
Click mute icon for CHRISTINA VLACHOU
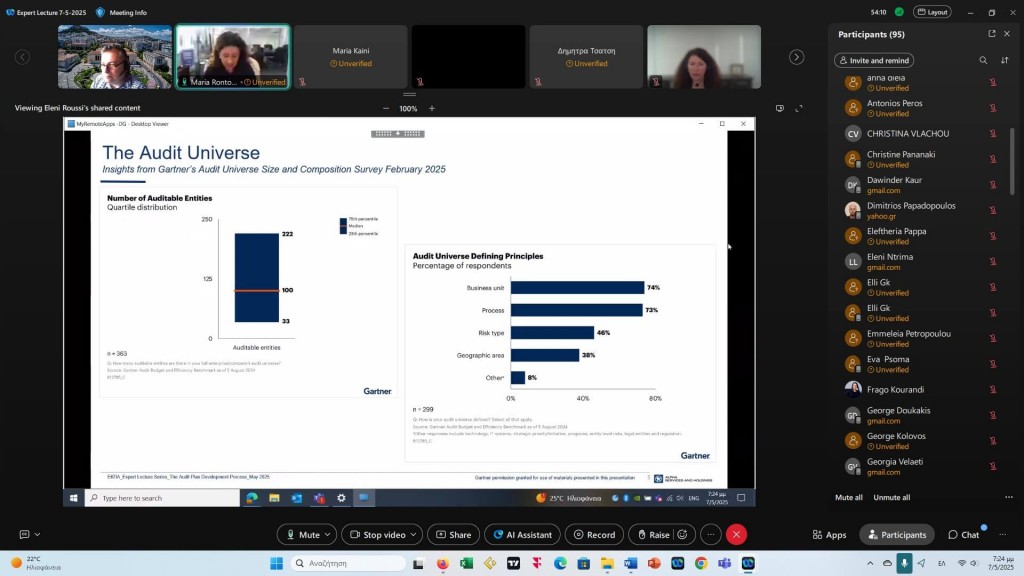[x=993, y=133]
